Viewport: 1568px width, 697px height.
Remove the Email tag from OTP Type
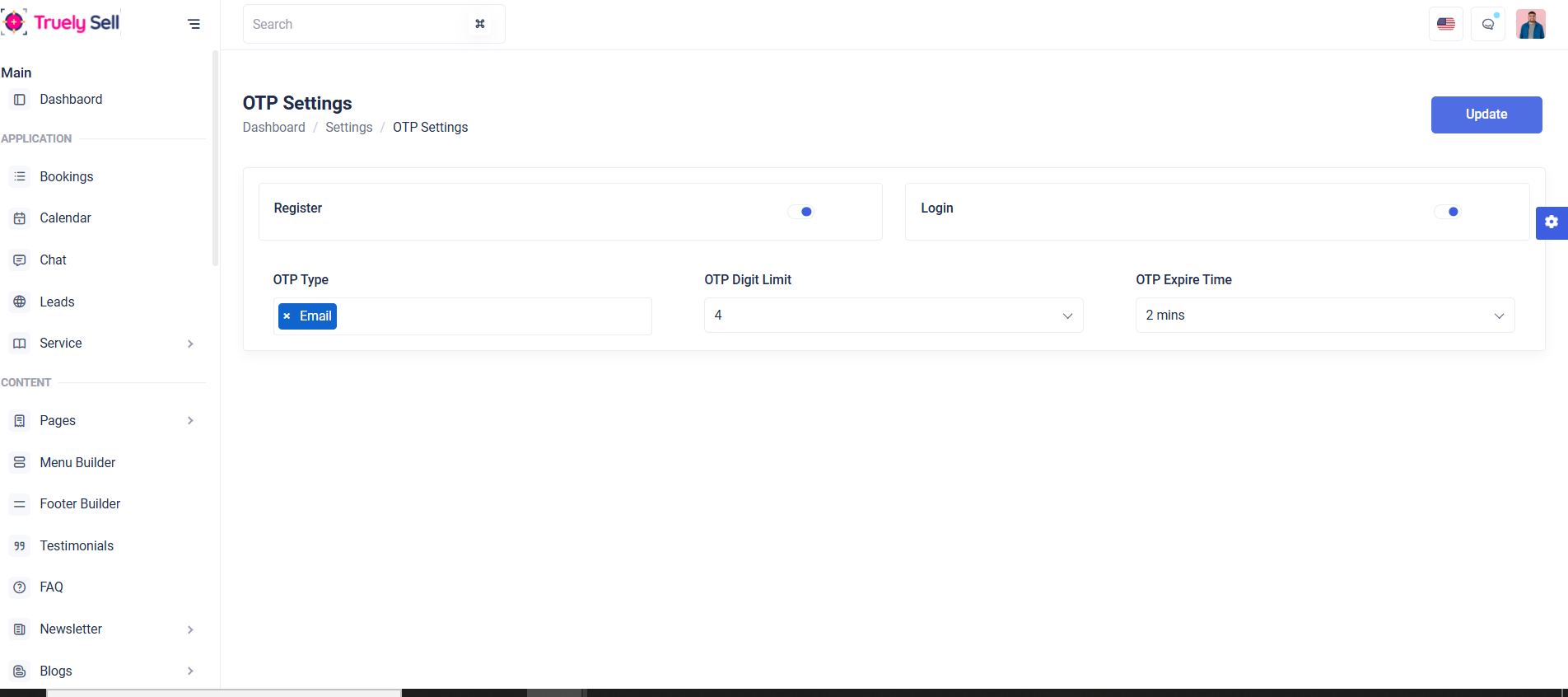coord(287,316)
